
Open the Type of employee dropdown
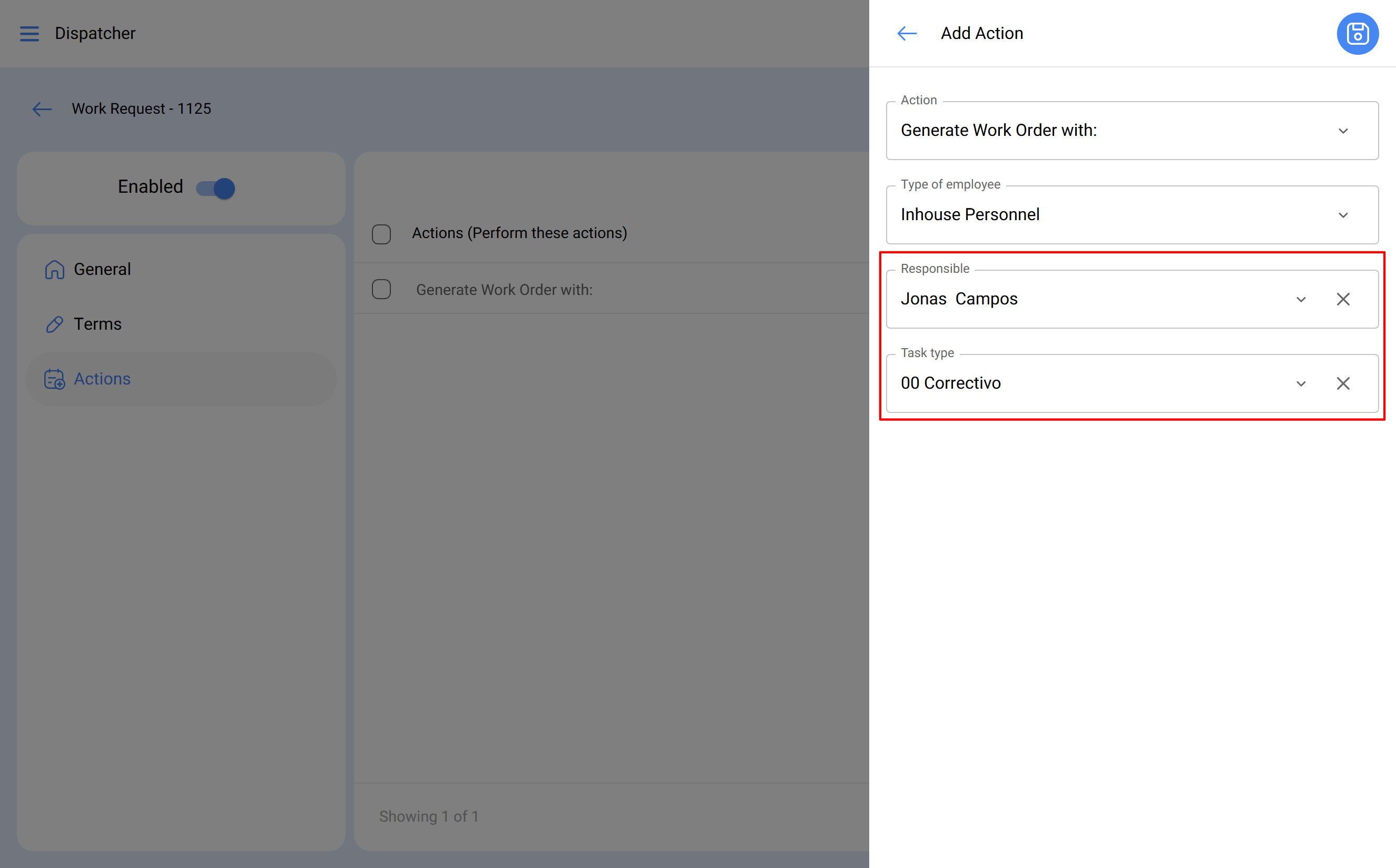click(x=1343, y=215)
